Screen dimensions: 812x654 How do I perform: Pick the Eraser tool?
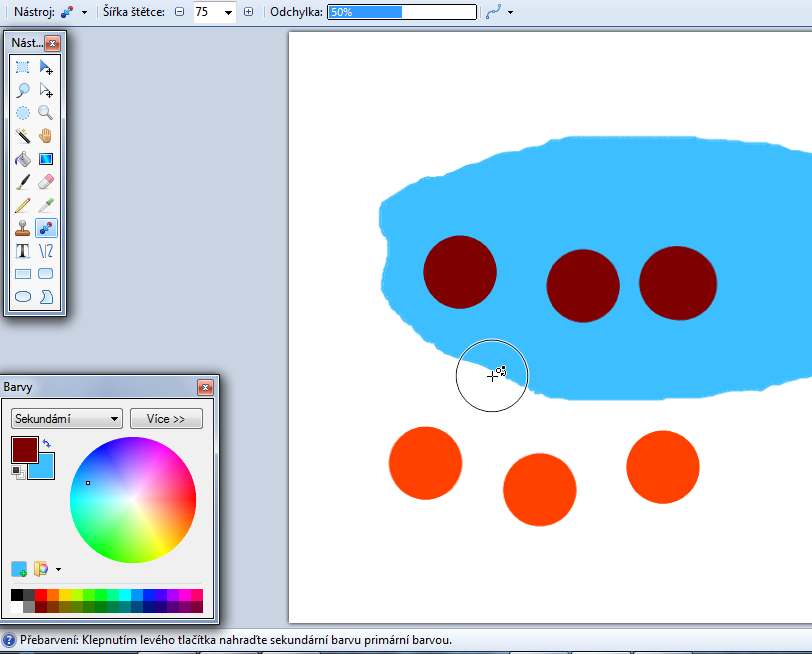pos(46,182)
